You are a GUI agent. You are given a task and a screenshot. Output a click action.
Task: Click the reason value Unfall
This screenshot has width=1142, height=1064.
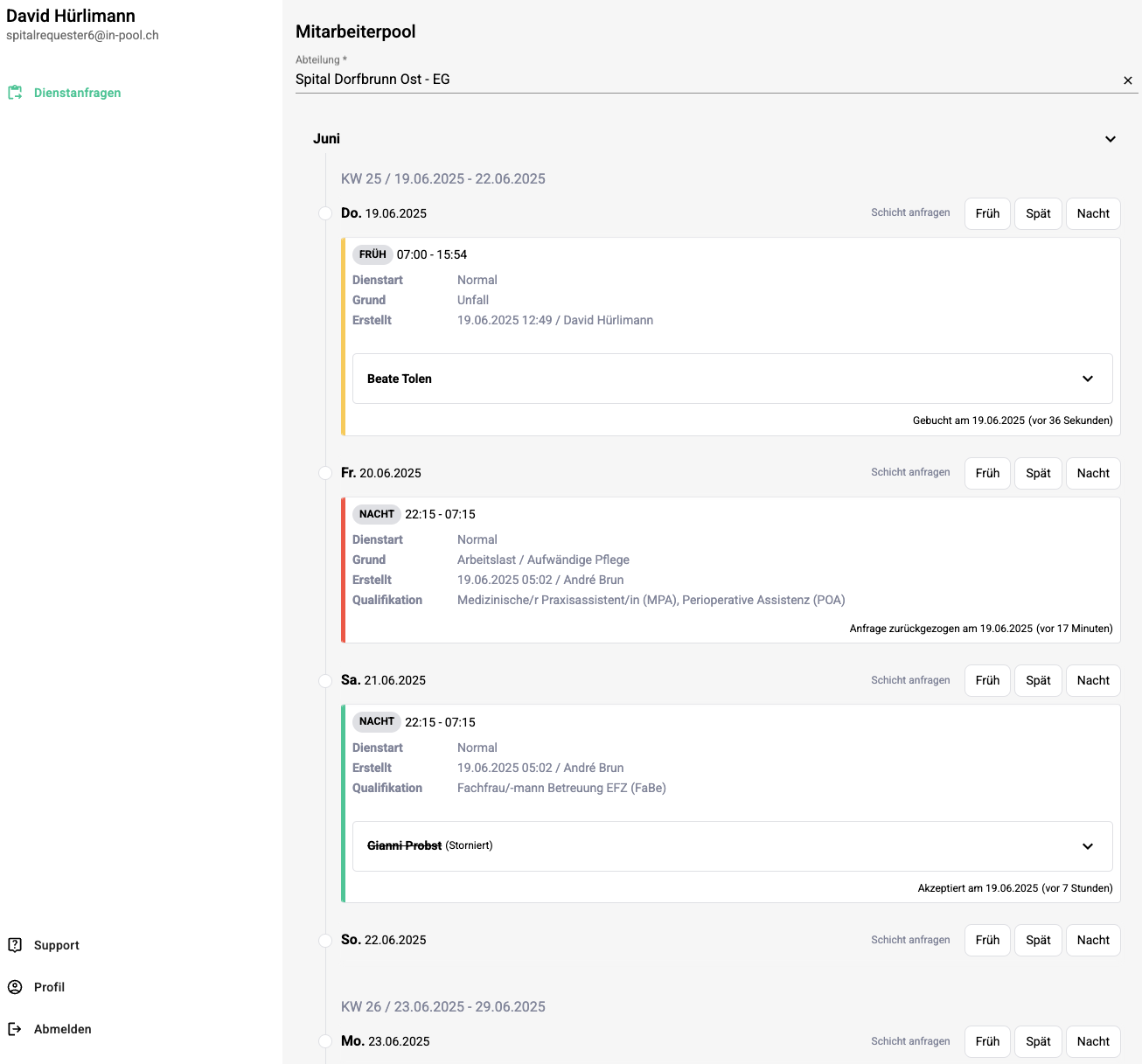click(473, 300)
